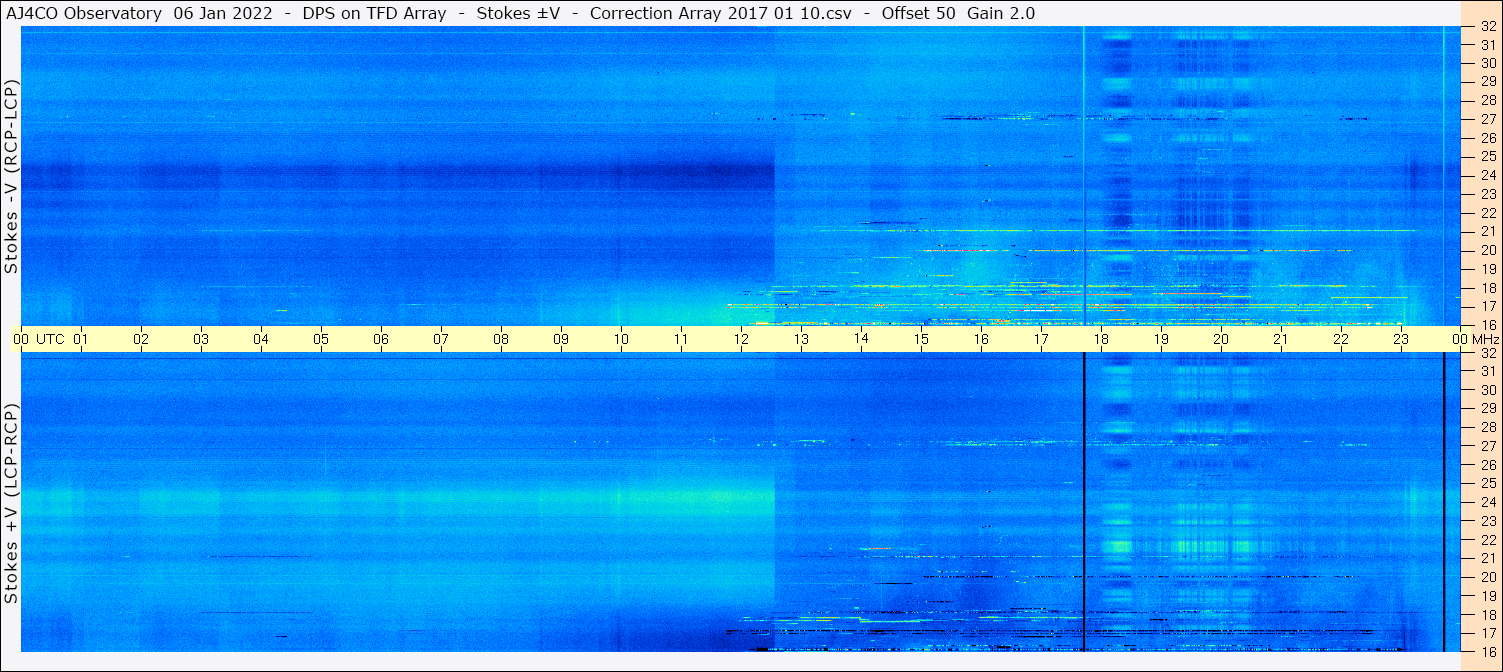Select hour 03 on the time axis
This screenshot has height=672, width=1503.
(201, 339)
